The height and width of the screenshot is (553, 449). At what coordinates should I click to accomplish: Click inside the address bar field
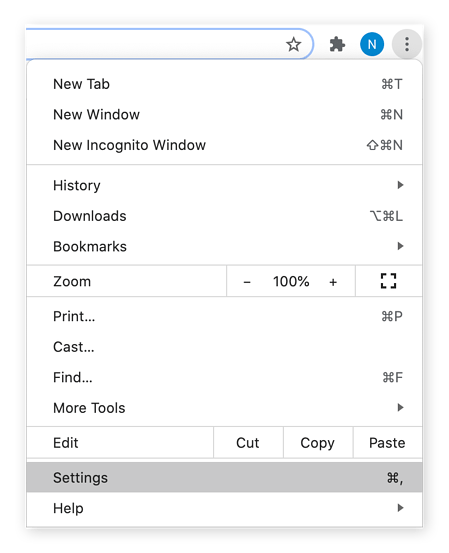tap(155, 44)
